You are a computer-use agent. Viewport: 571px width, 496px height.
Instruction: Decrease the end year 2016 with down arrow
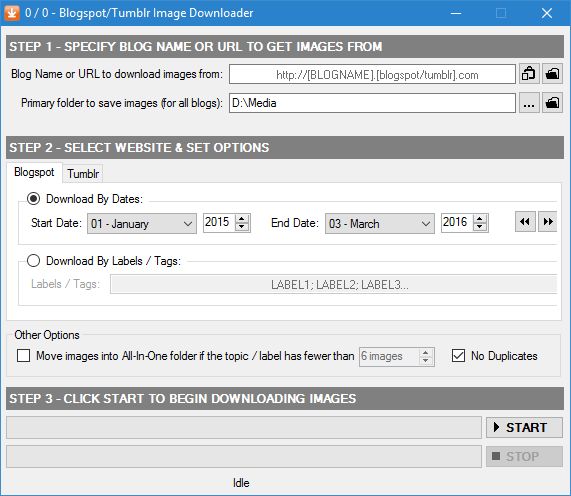(x=480, y=226)
